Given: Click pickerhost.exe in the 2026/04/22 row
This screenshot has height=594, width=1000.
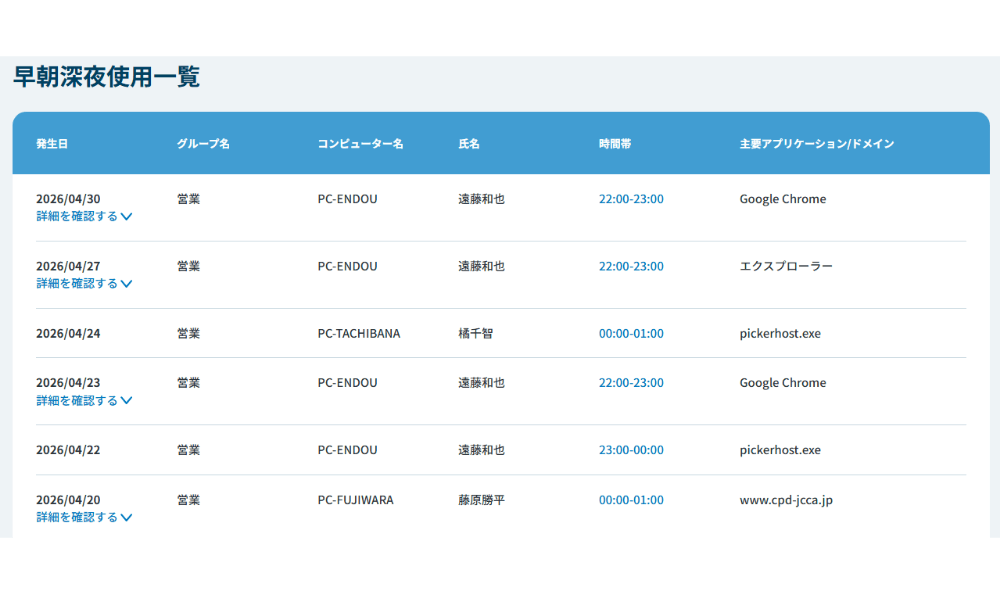Looking at the screenshot, I should pos(780,450).
